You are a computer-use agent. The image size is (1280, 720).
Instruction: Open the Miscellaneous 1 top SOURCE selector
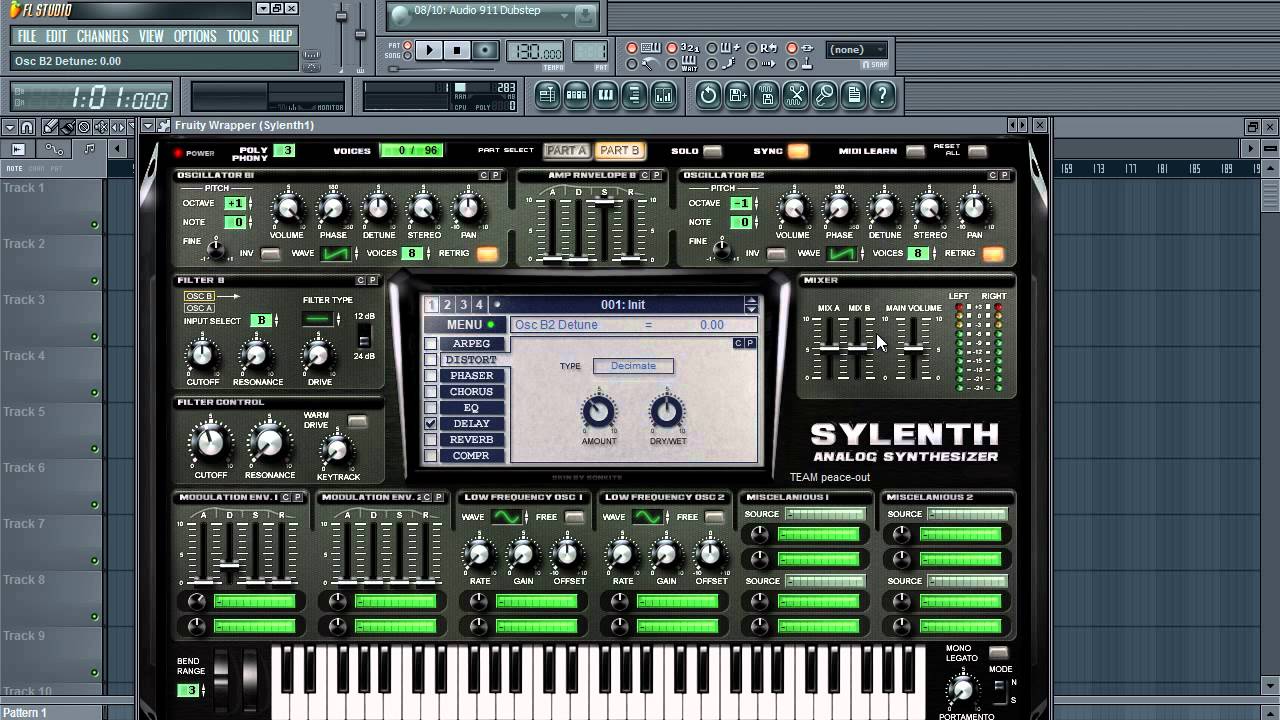(825, 515)
